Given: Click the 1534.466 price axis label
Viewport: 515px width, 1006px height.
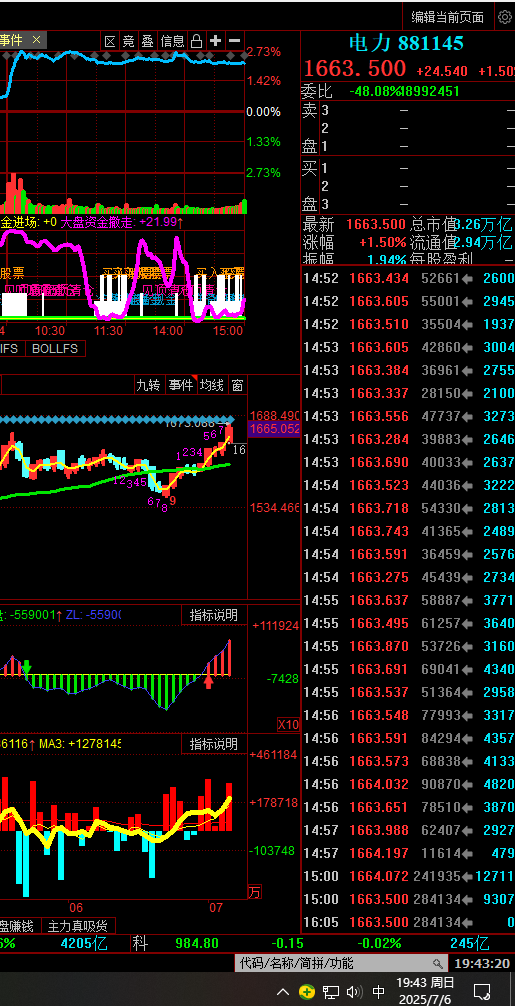Looking at the screenshot, I should (x=274, y=508).
